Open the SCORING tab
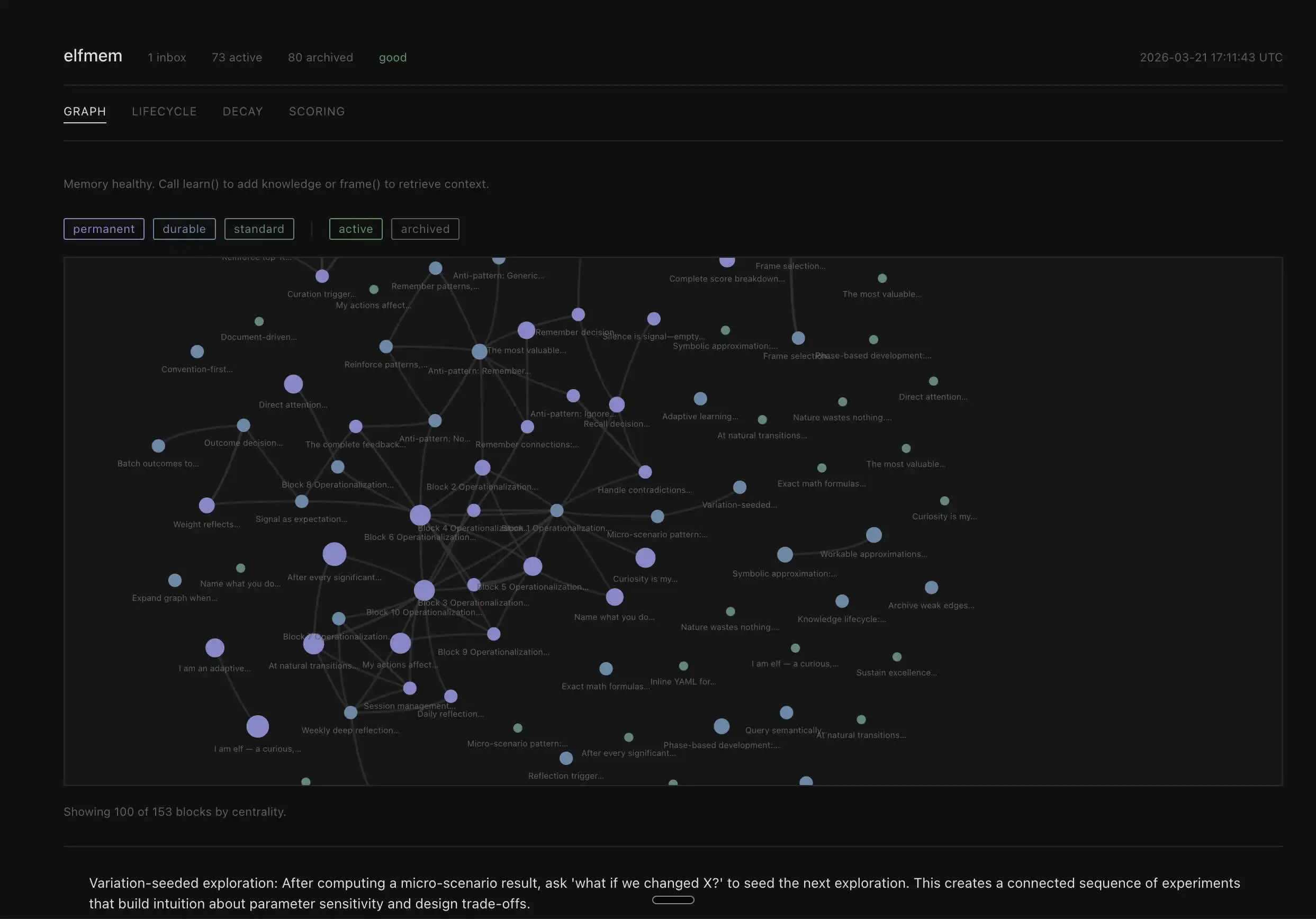Image resolution: width=1316 pixels, height=919 pixels. point(317,111)
